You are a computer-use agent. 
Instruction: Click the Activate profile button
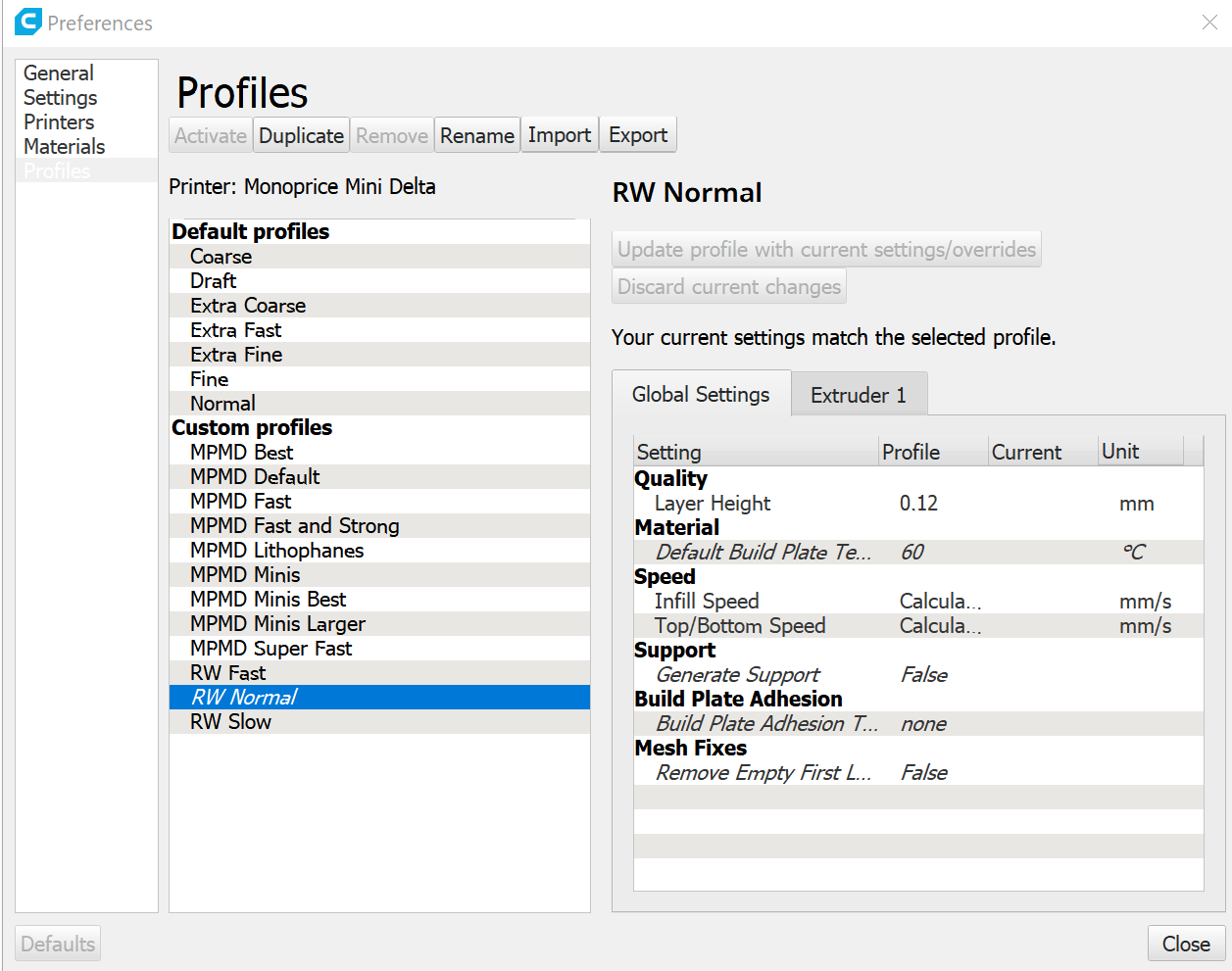pos(211,135)
